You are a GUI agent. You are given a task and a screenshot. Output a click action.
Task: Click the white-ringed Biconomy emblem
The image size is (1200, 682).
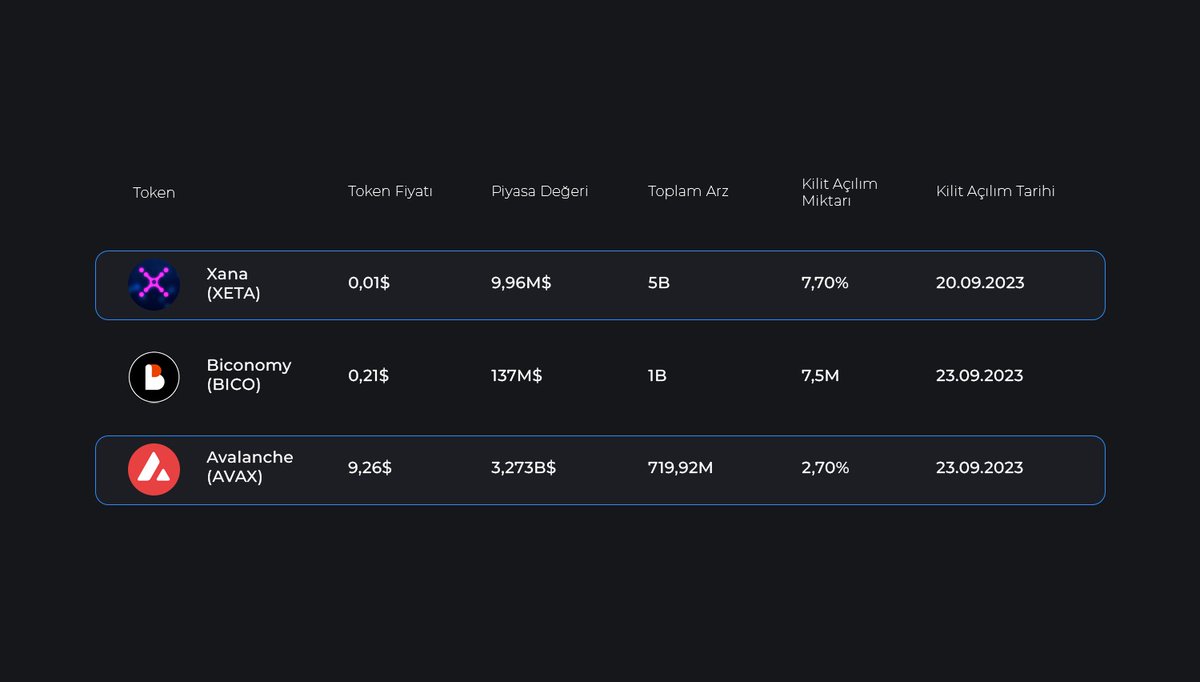coord(155,377)
